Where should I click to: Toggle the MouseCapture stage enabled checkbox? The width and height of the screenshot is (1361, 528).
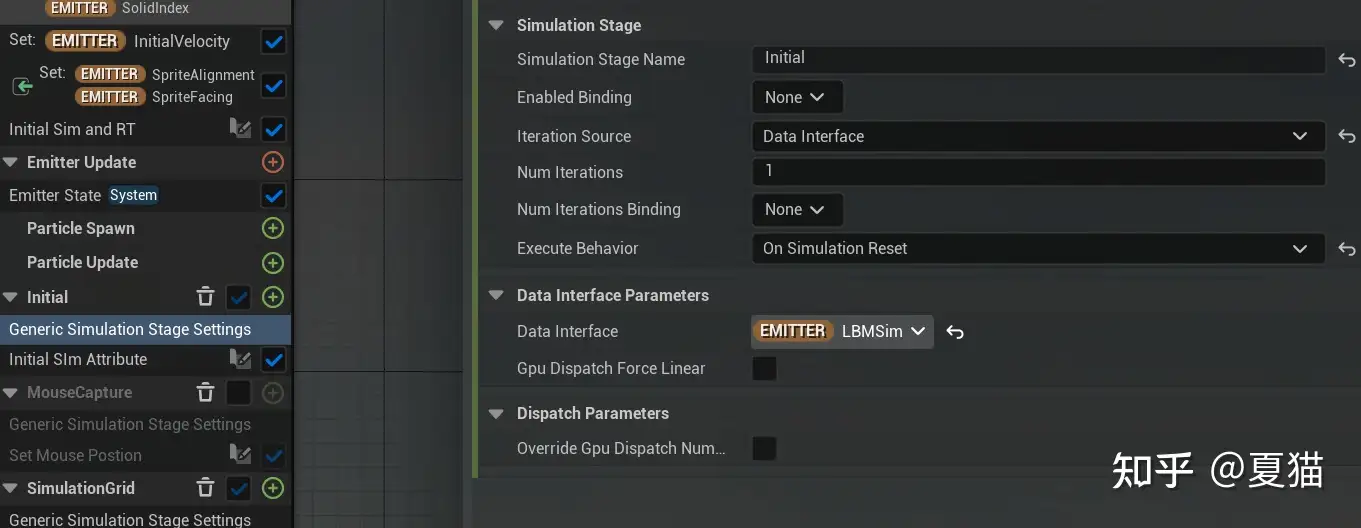(238, 393)
